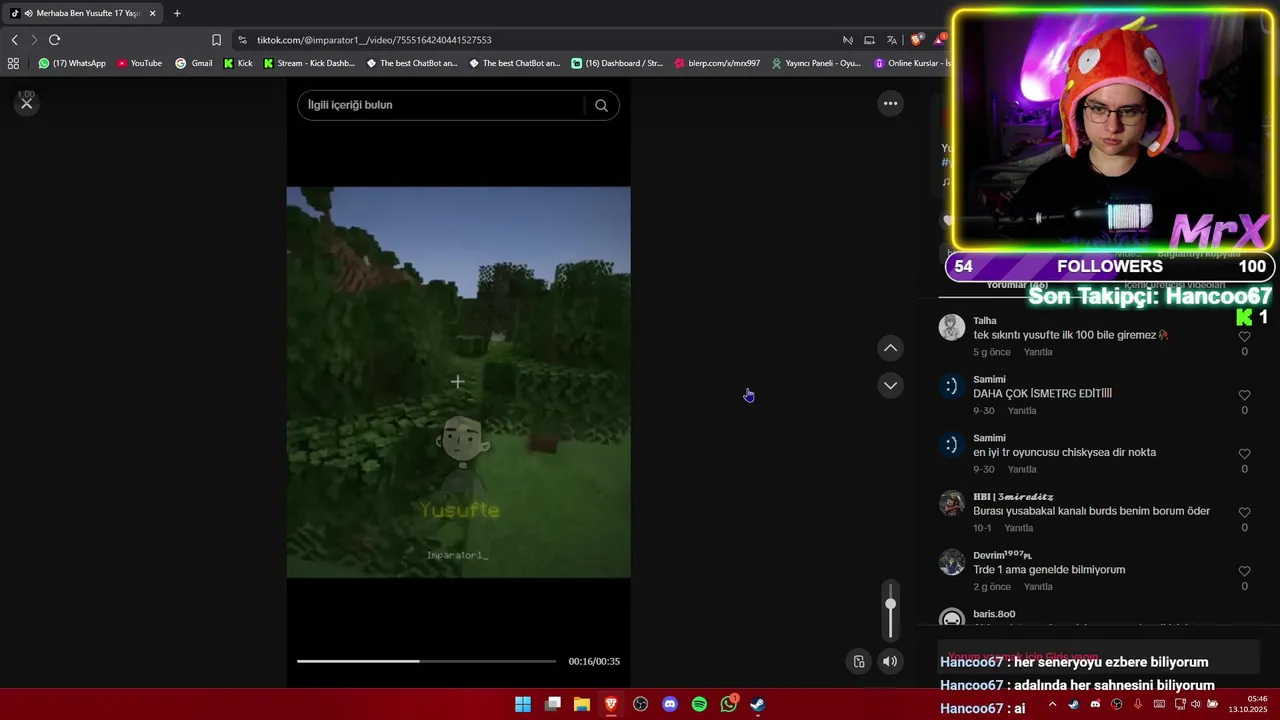
Task: Open the blerp.com/x/mrx997 bookmark
Action: tap(717, 63)
